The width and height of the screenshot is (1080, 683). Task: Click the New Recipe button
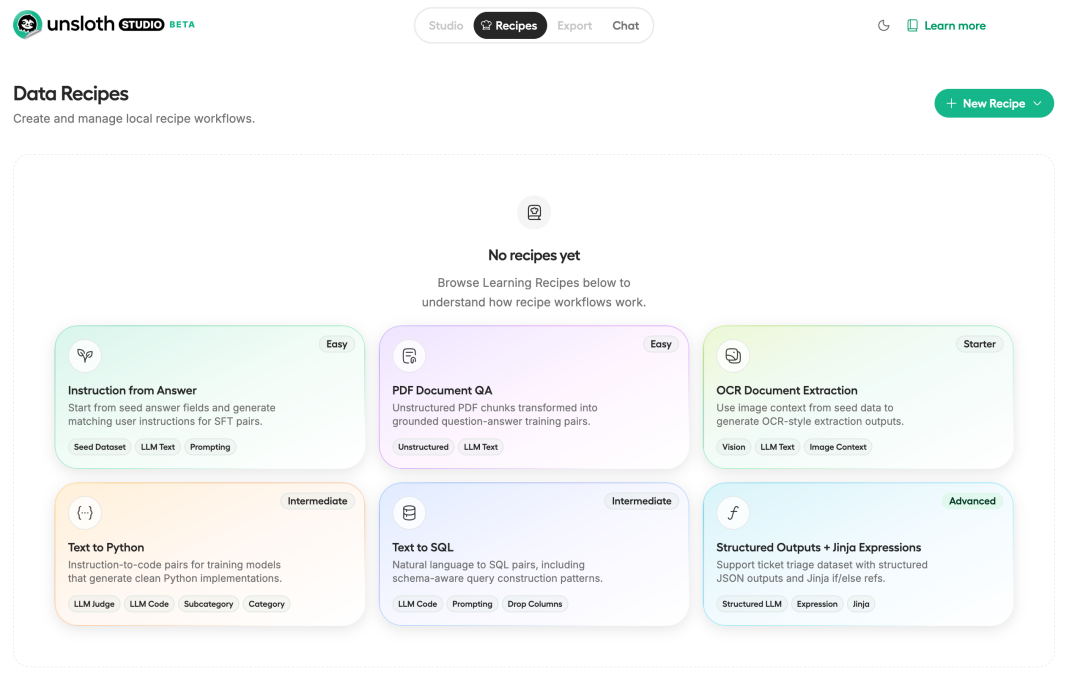984,103
